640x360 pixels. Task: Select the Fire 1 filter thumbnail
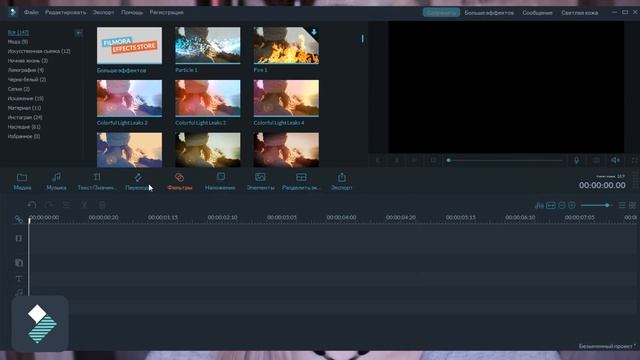[286, 45]
